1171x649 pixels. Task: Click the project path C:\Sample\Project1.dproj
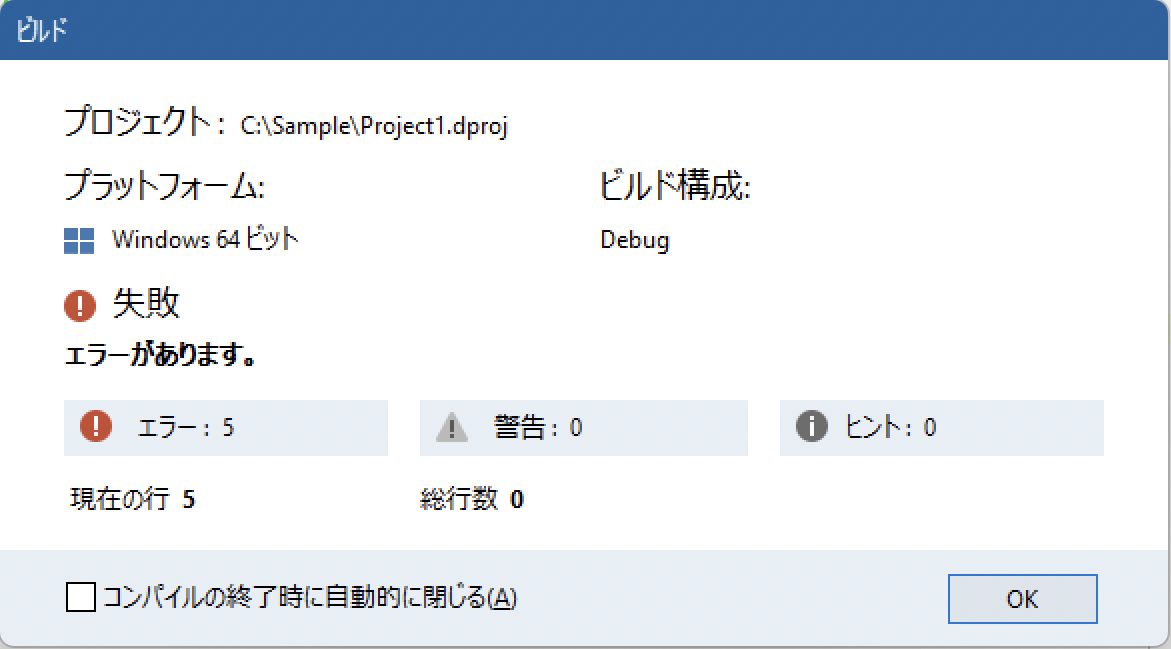point(374,126)
